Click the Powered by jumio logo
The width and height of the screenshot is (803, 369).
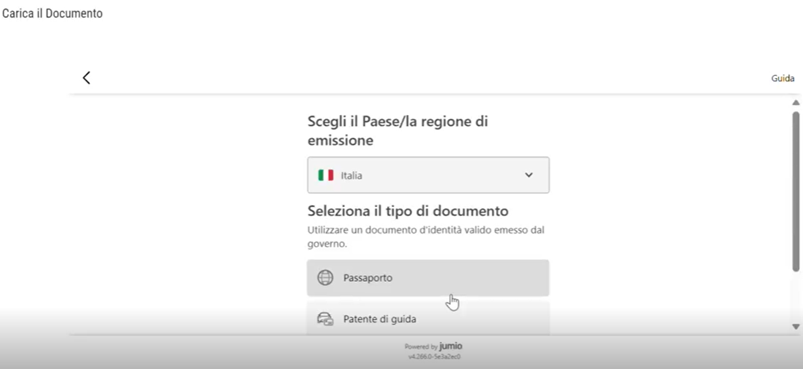click(x=433, y=346)
